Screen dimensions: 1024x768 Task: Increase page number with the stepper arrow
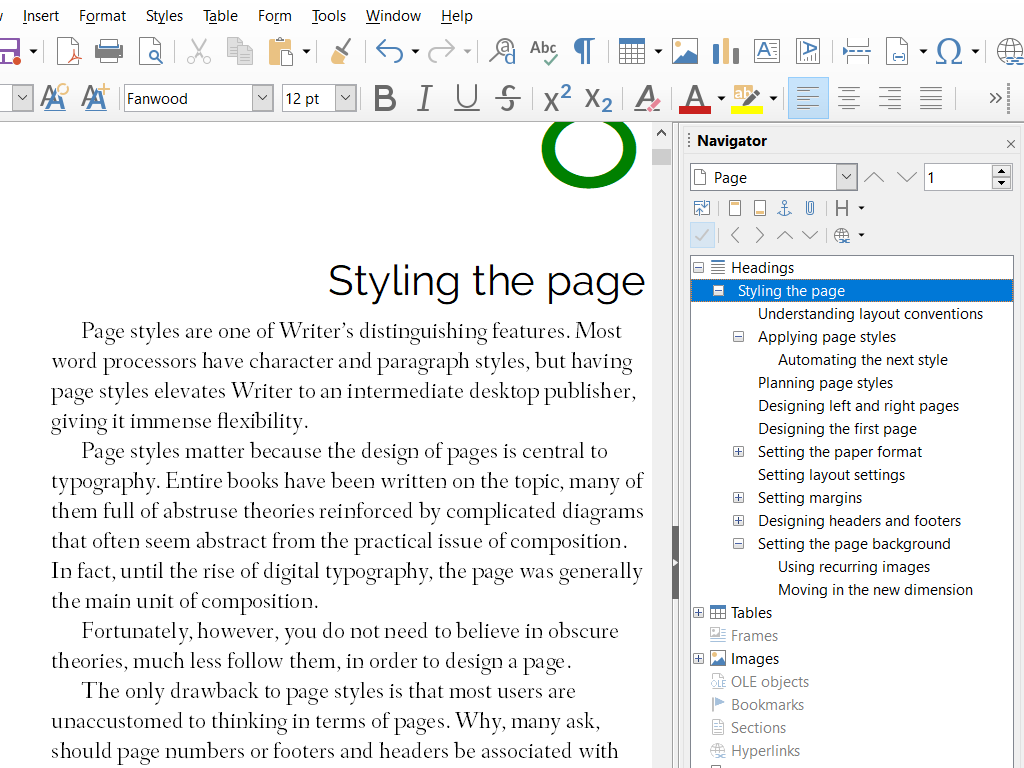click(1002, 171)
